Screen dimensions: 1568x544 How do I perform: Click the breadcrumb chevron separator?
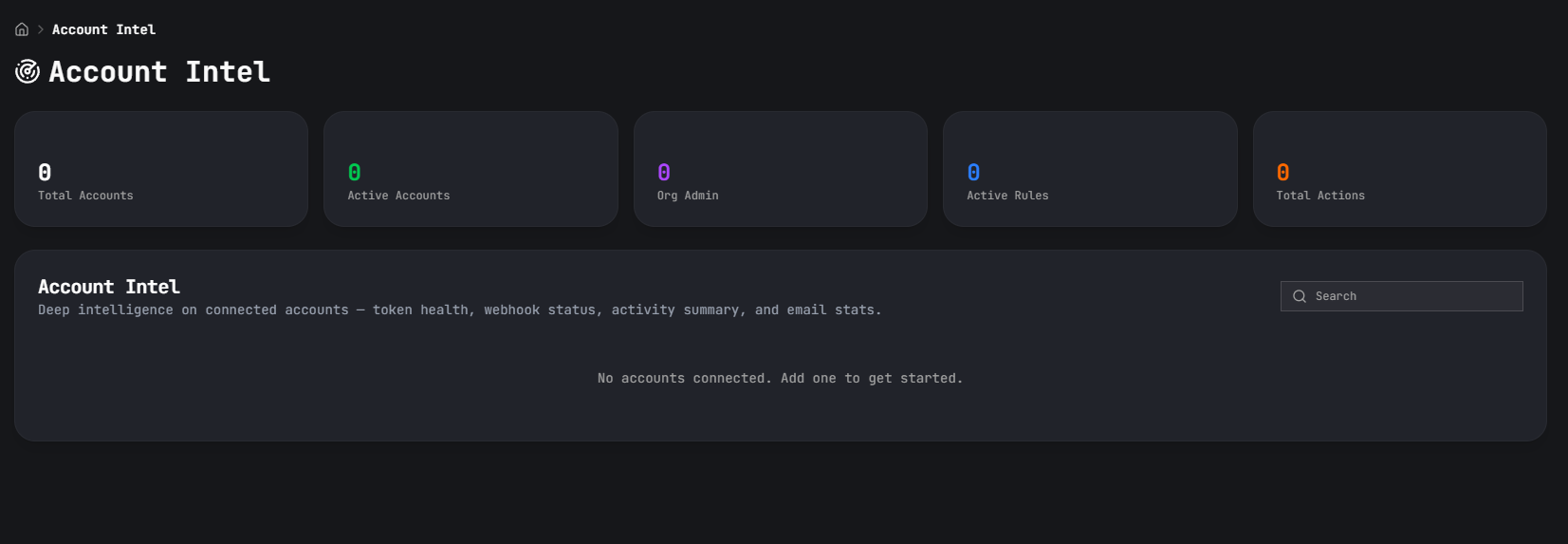41,29
